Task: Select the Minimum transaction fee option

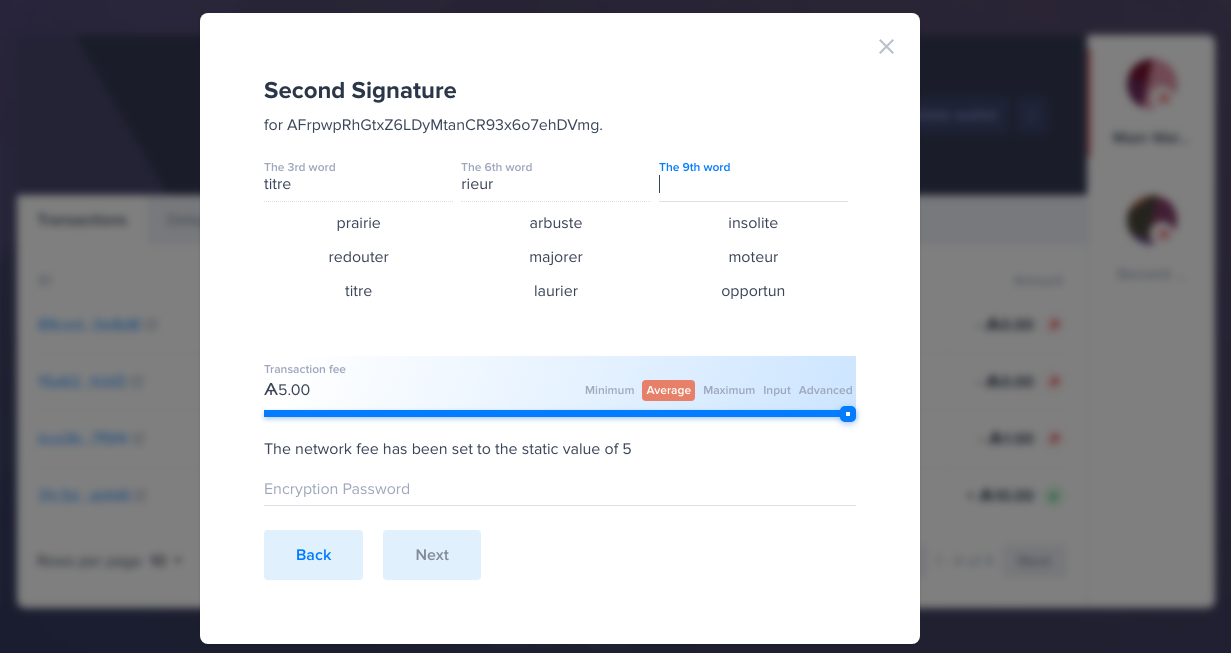Action: pos(609,390)
